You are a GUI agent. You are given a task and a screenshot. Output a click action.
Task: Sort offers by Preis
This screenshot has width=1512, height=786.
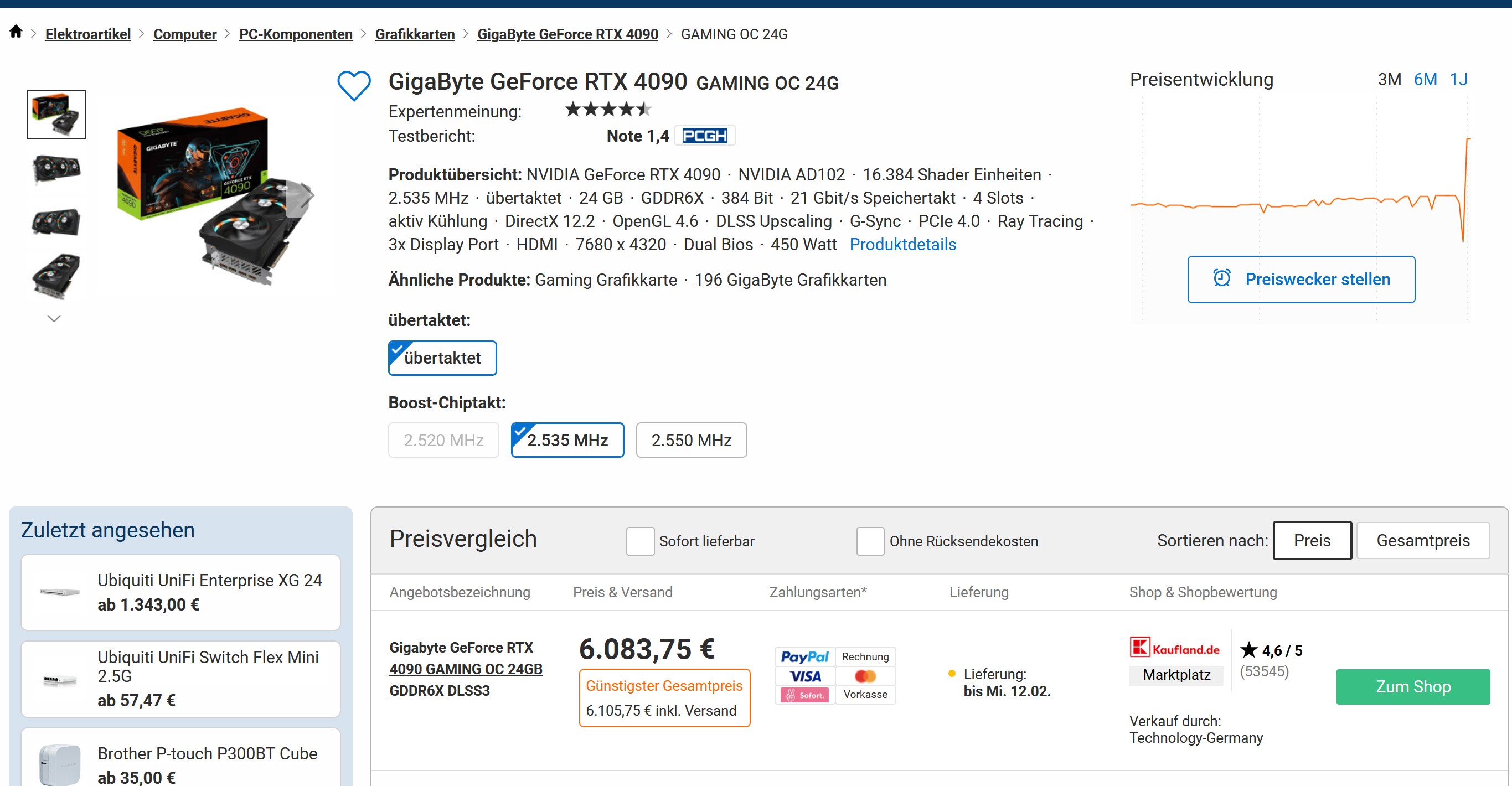pos(1312,540)
